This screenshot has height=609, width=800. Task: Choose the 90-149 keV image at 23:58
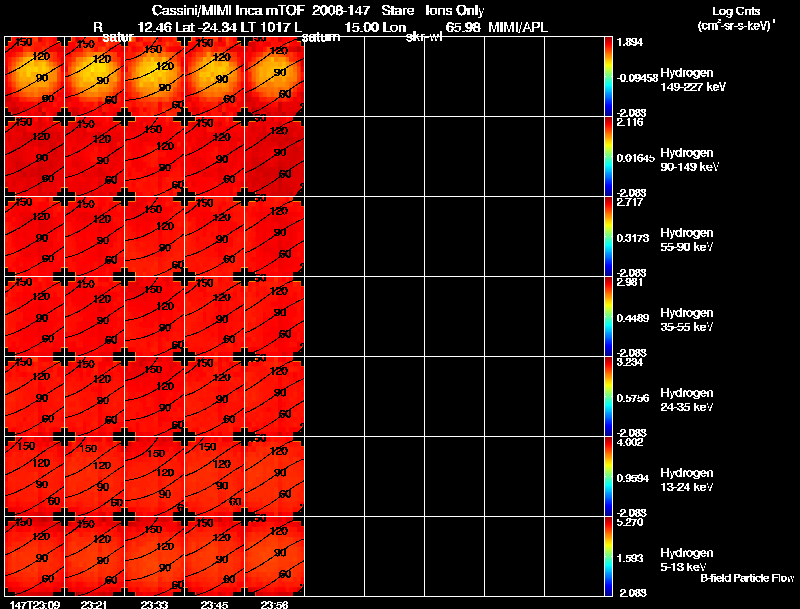pos(274,156)
